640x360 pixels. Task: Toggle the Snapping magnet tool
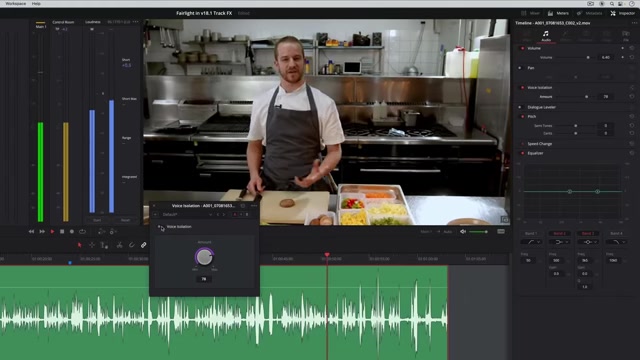131,245
